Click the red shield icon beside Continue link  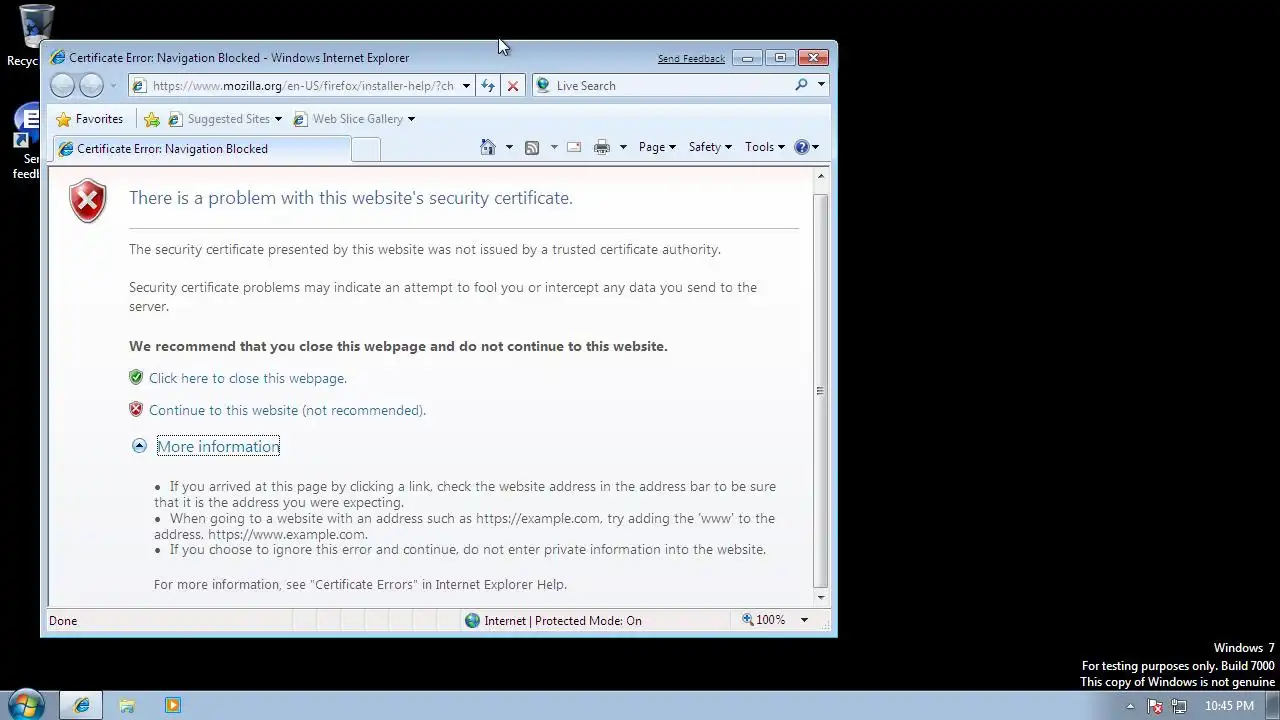(x=136, y=409)
